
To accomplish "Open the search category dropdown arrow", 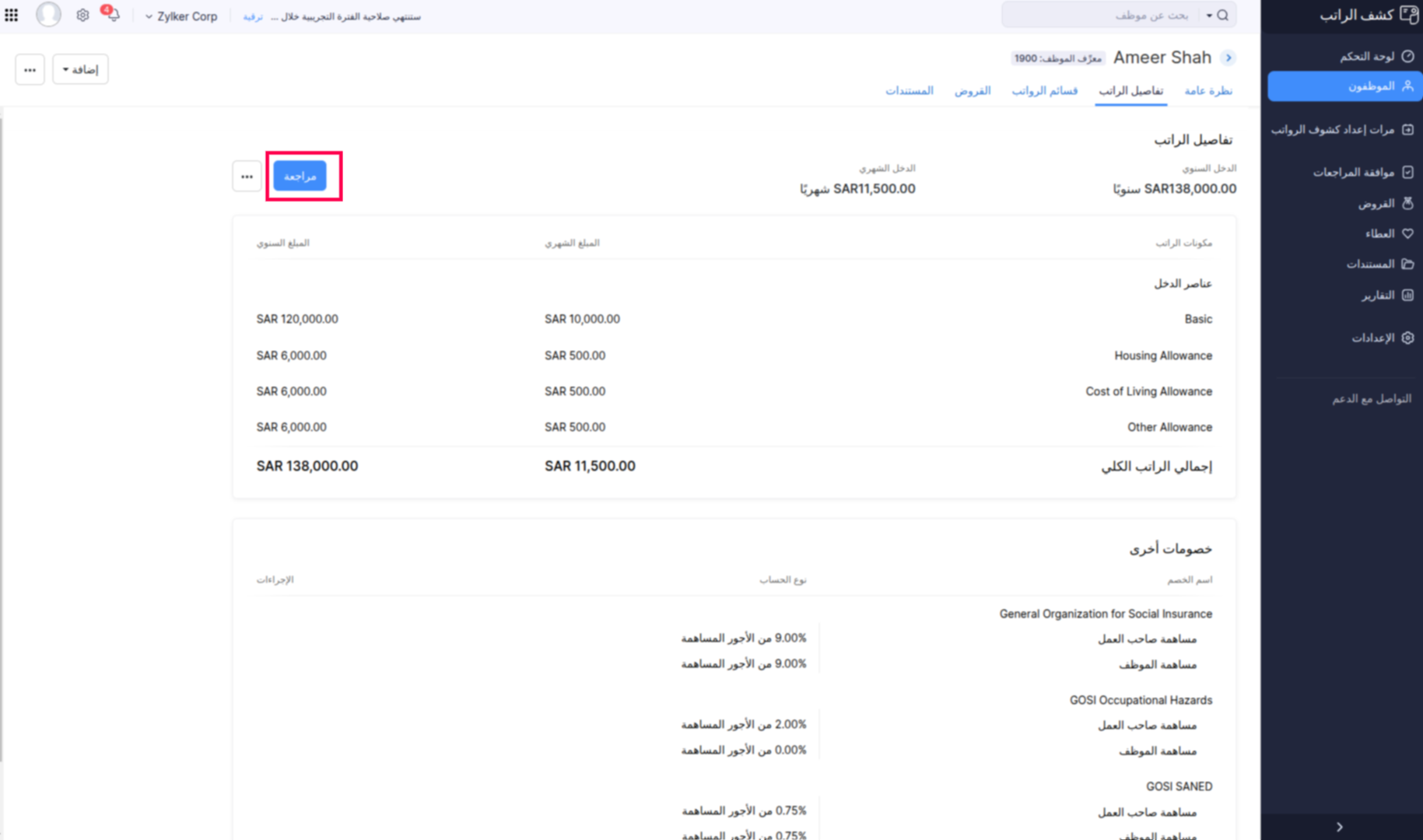I will coord(1208,15).
